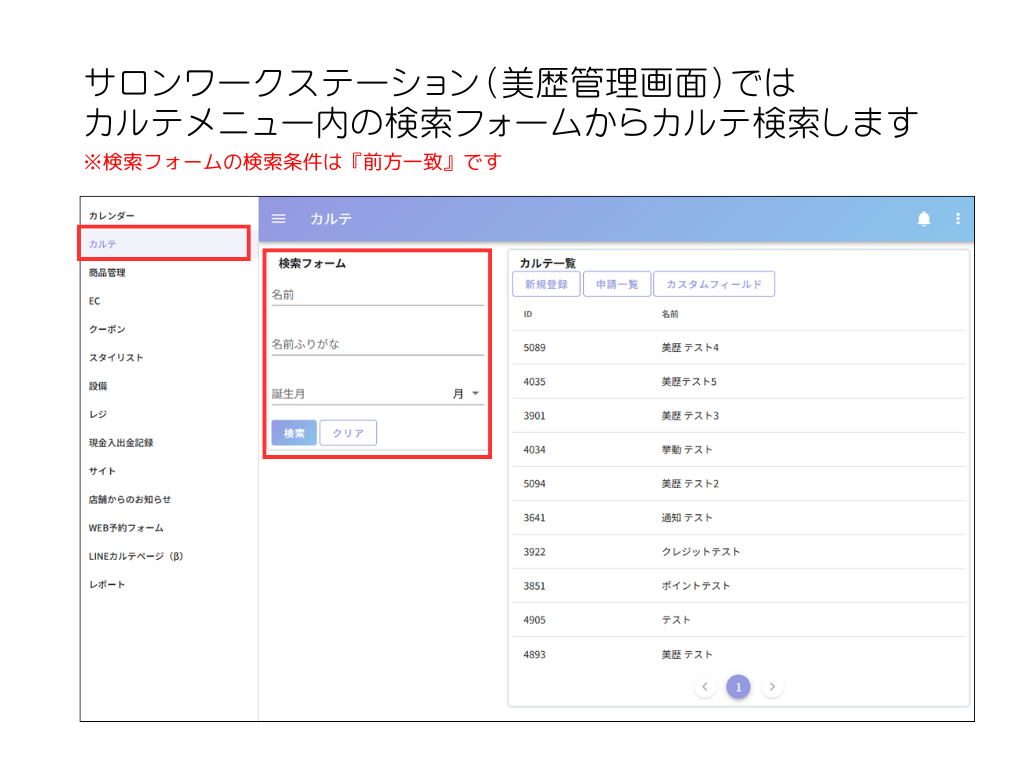Click the ID 5089 cell
Screen dimensions: 1024x768
(x=534, y=347)
